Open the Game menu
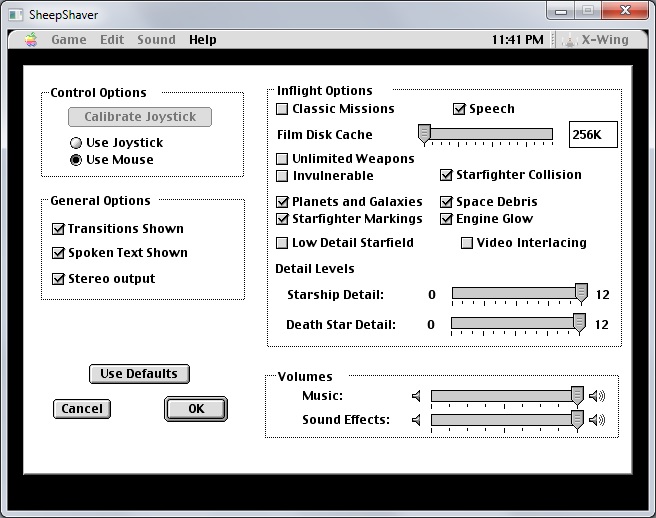 (x=69, y=40)
